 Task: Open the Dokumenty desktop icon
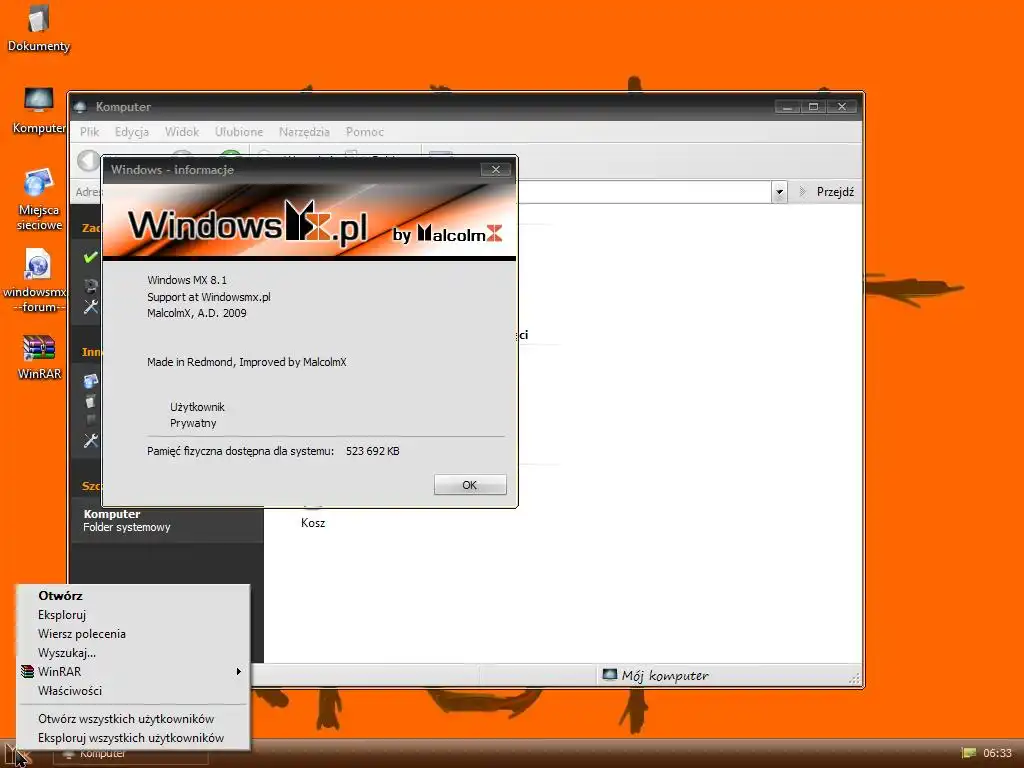pos(38,27)
